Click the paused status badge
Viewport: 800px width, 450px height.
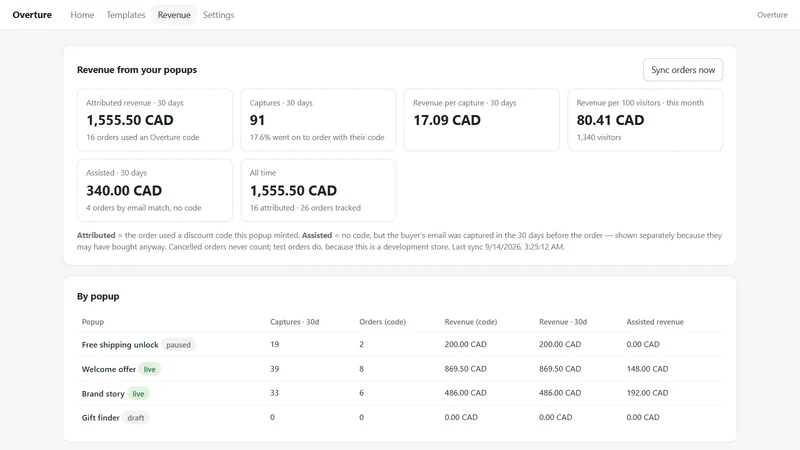click(178, 345)
